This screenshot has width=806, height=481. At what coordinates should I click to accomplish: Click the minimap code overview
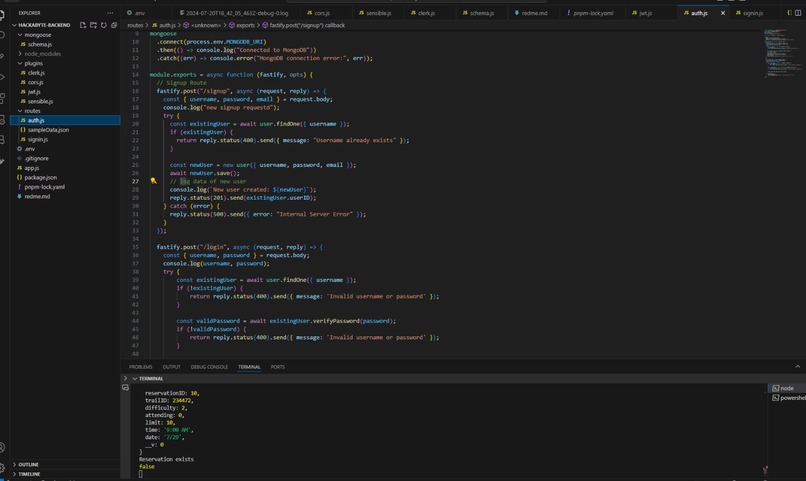tap(782, 53)
